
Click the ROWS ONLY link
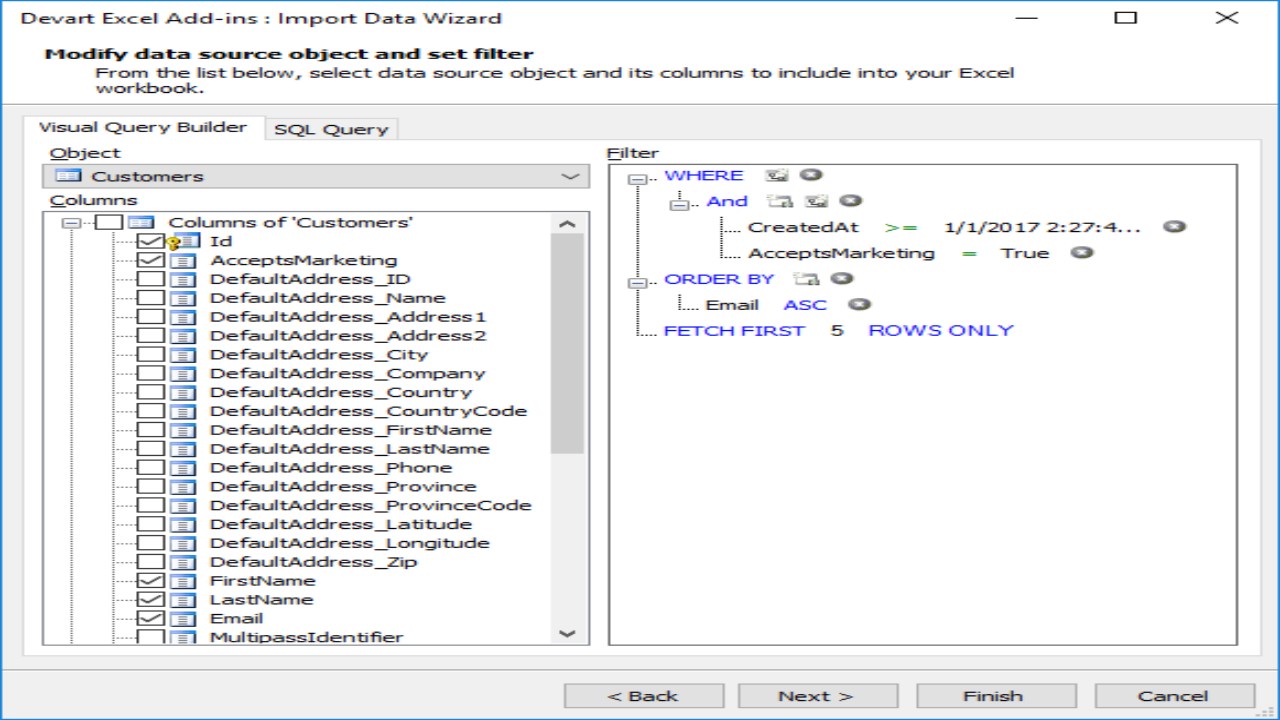click(941, 330)
